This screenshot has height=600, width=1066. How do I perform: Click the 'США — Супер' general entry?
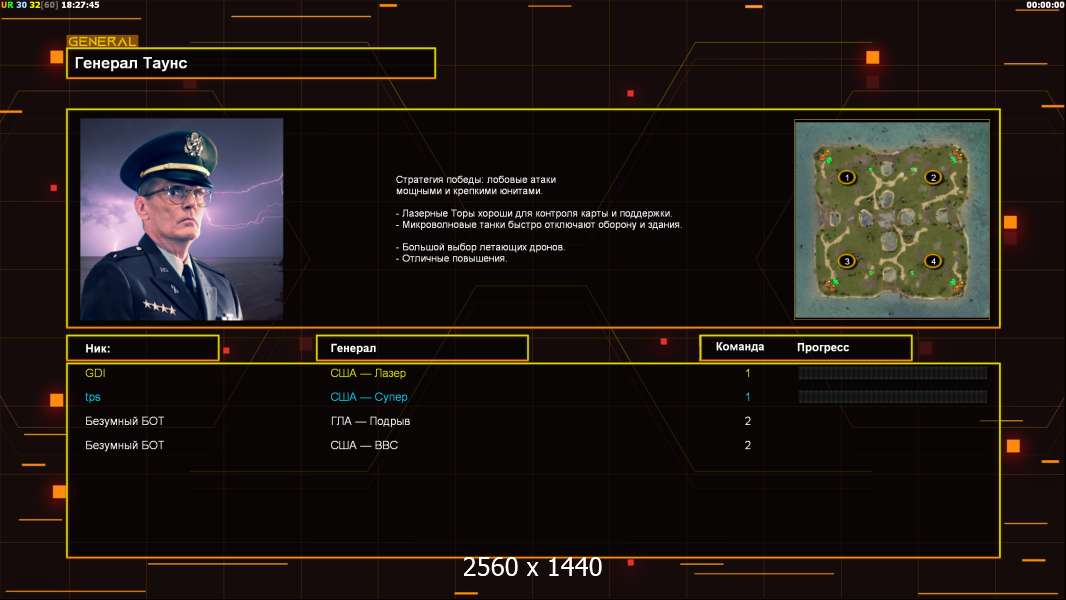368,397
